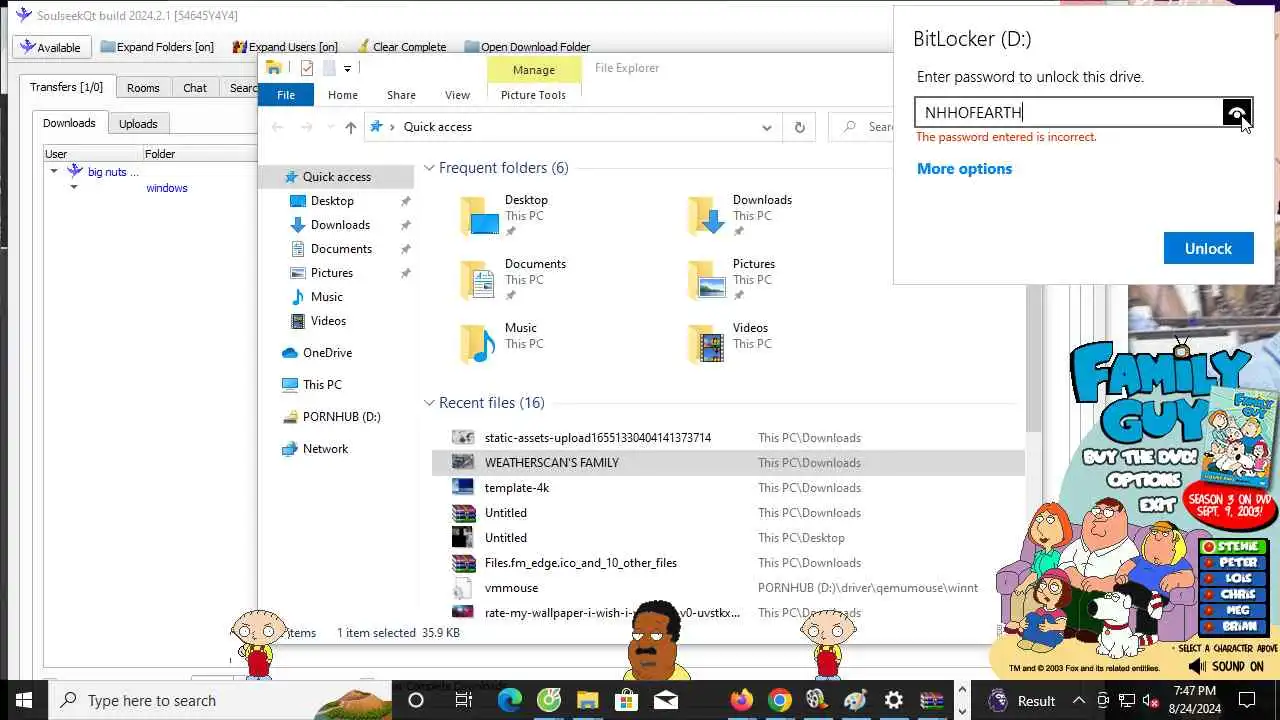Viewport: 1280px width, 720px height.
Task: Open Desktop frequent folder icon
Action: click(478, 216)
